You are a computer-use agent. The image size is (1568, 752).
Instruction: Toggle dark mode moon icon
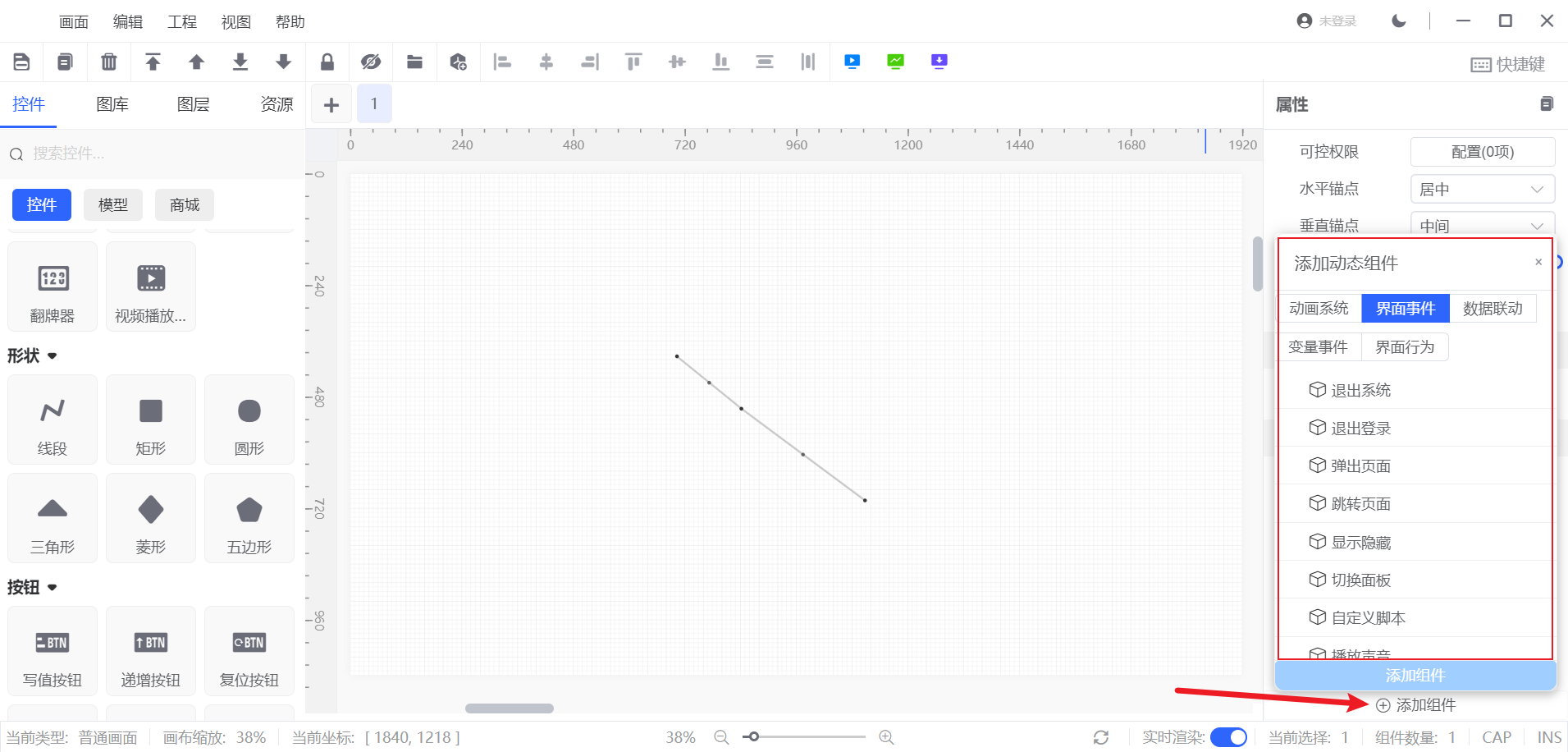pyautogui.click(x=1399, y=21)
